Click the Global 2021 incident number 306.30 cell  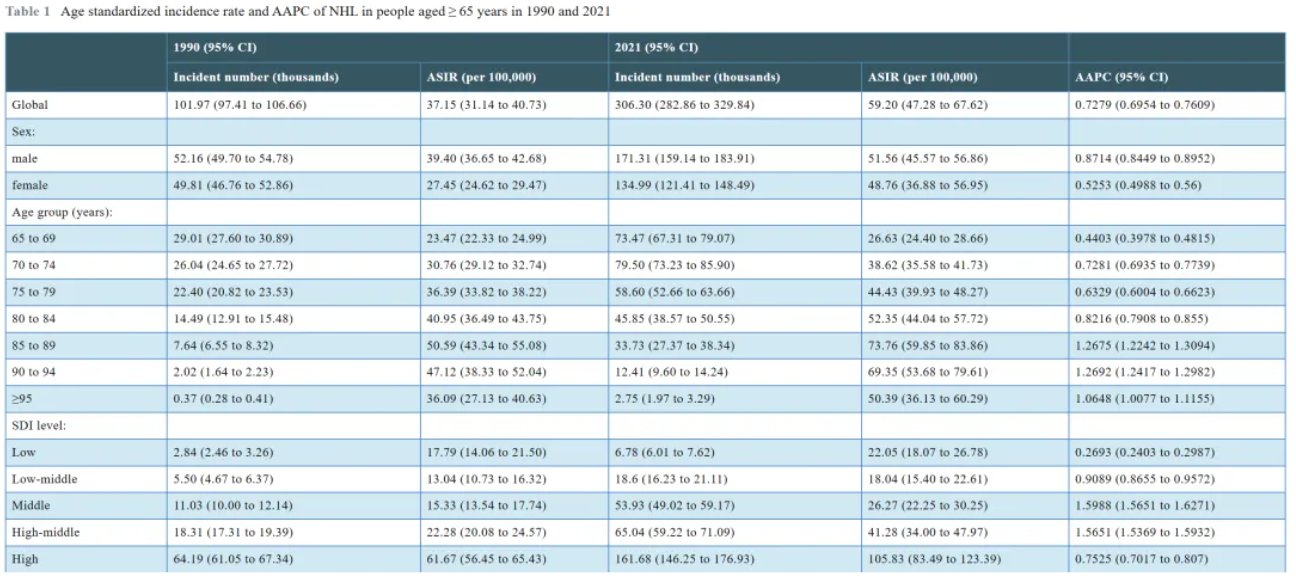694,105
